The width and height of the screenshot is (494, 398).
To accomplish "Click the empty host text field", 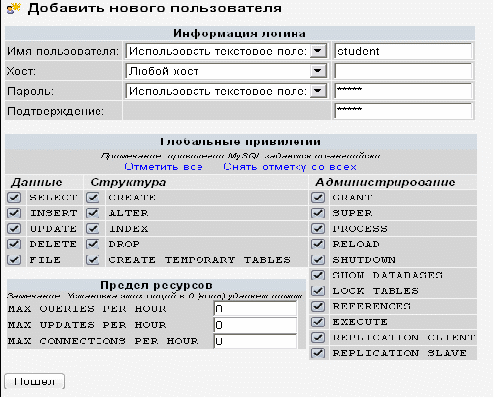I will point(403,71).
